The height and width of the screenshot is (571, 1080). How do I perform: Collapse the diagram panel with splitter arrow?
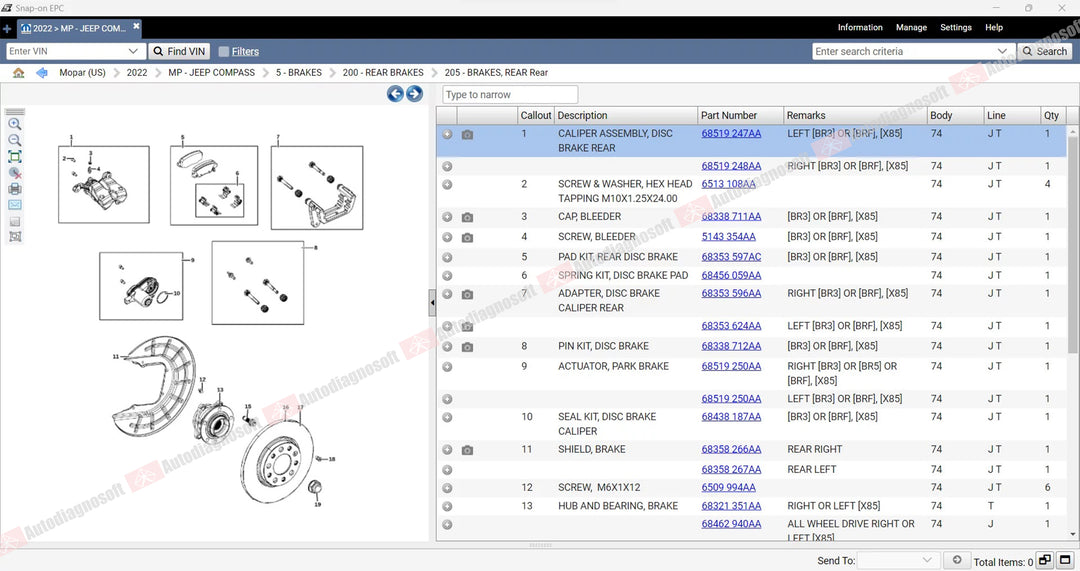(432, 302)
